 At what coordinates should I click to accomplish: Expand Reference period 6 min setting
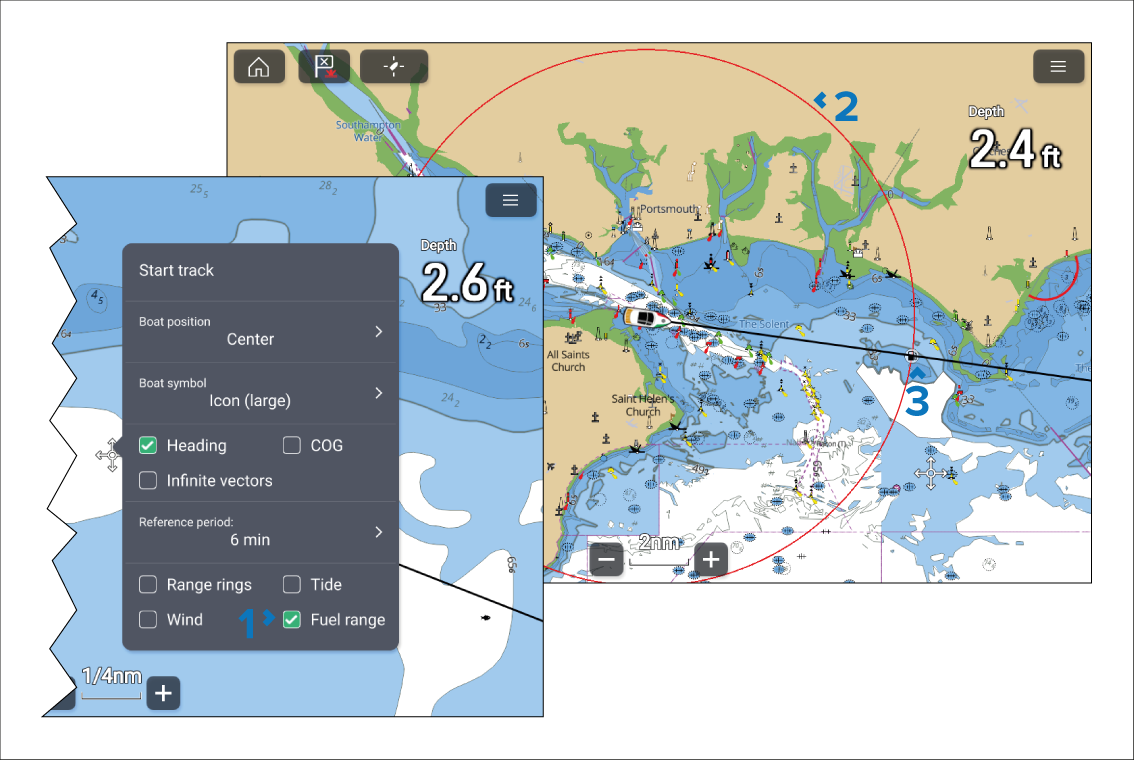pyautogui.click(x=260, y=531)
